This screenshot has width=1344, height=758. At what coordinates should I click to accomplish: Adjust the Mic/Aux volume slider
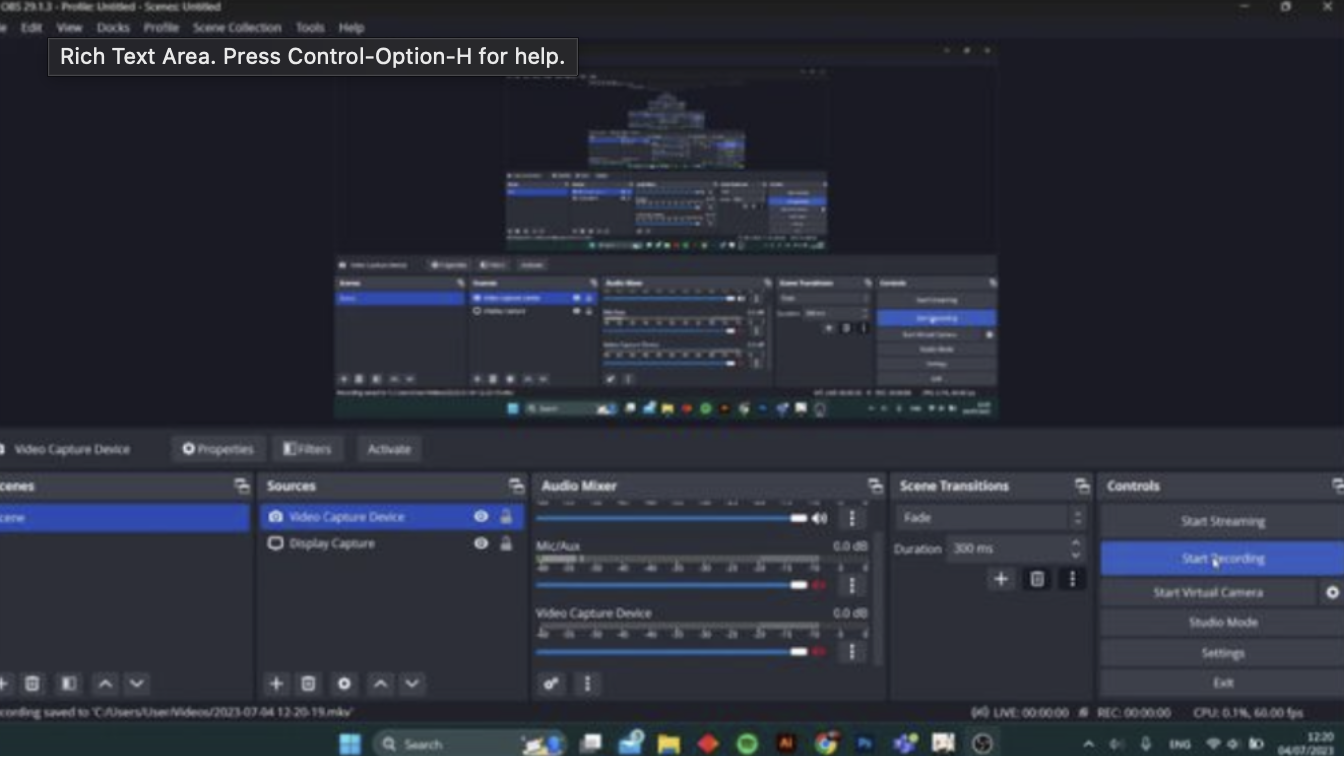672,585
